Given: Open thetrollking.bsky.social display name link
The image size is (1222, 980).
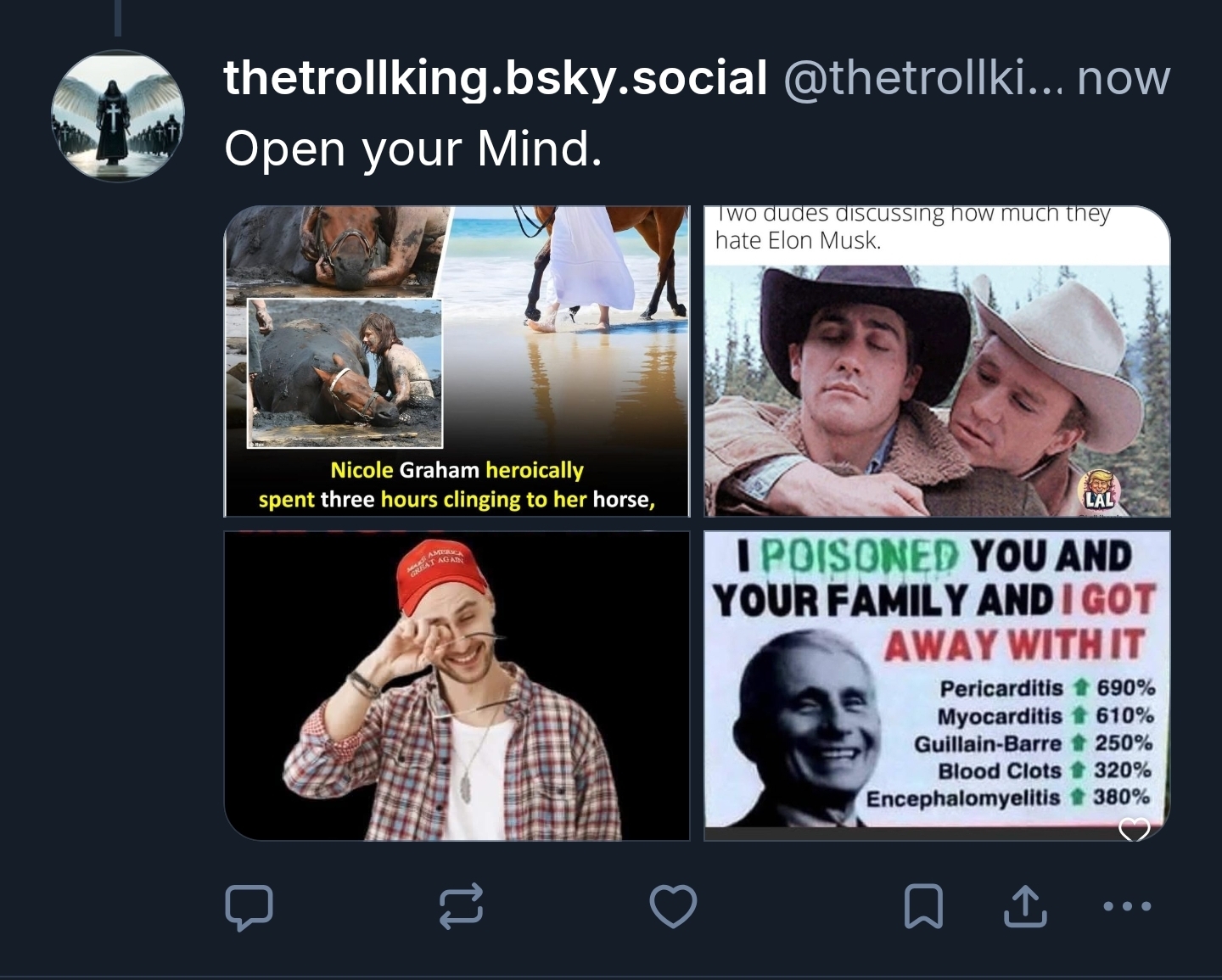Looking at the screenshot, I should click(x=495, y=78).
